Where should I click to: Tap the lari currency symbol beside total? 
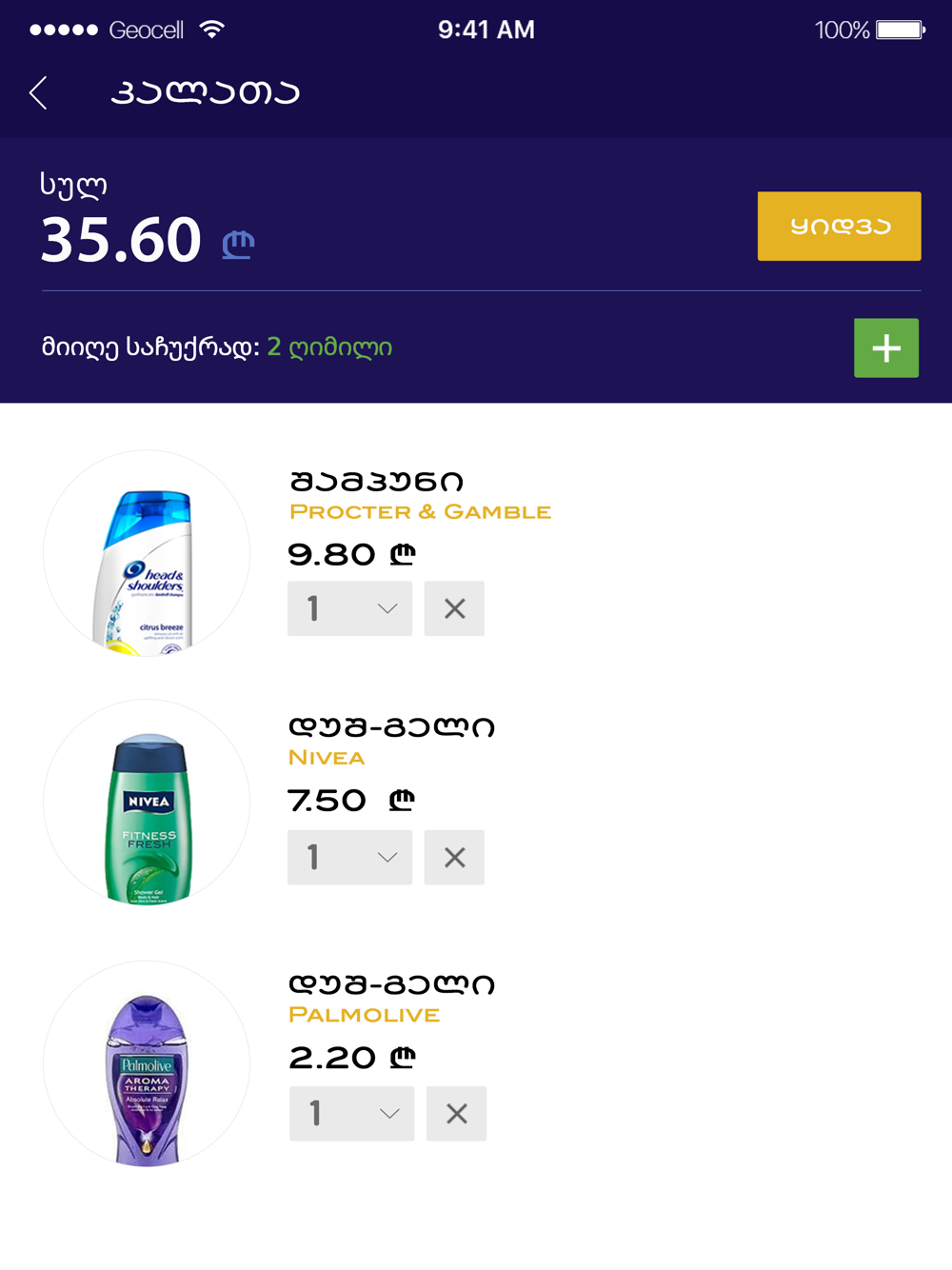(x=238, y=244)
